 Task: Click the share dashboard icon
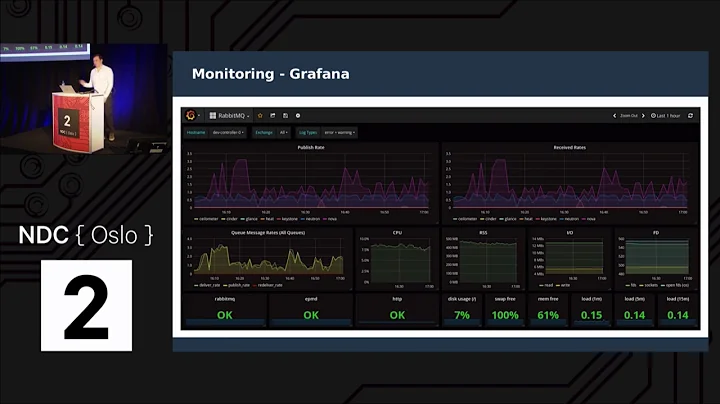pyautogui.click(x=273, y=116)
